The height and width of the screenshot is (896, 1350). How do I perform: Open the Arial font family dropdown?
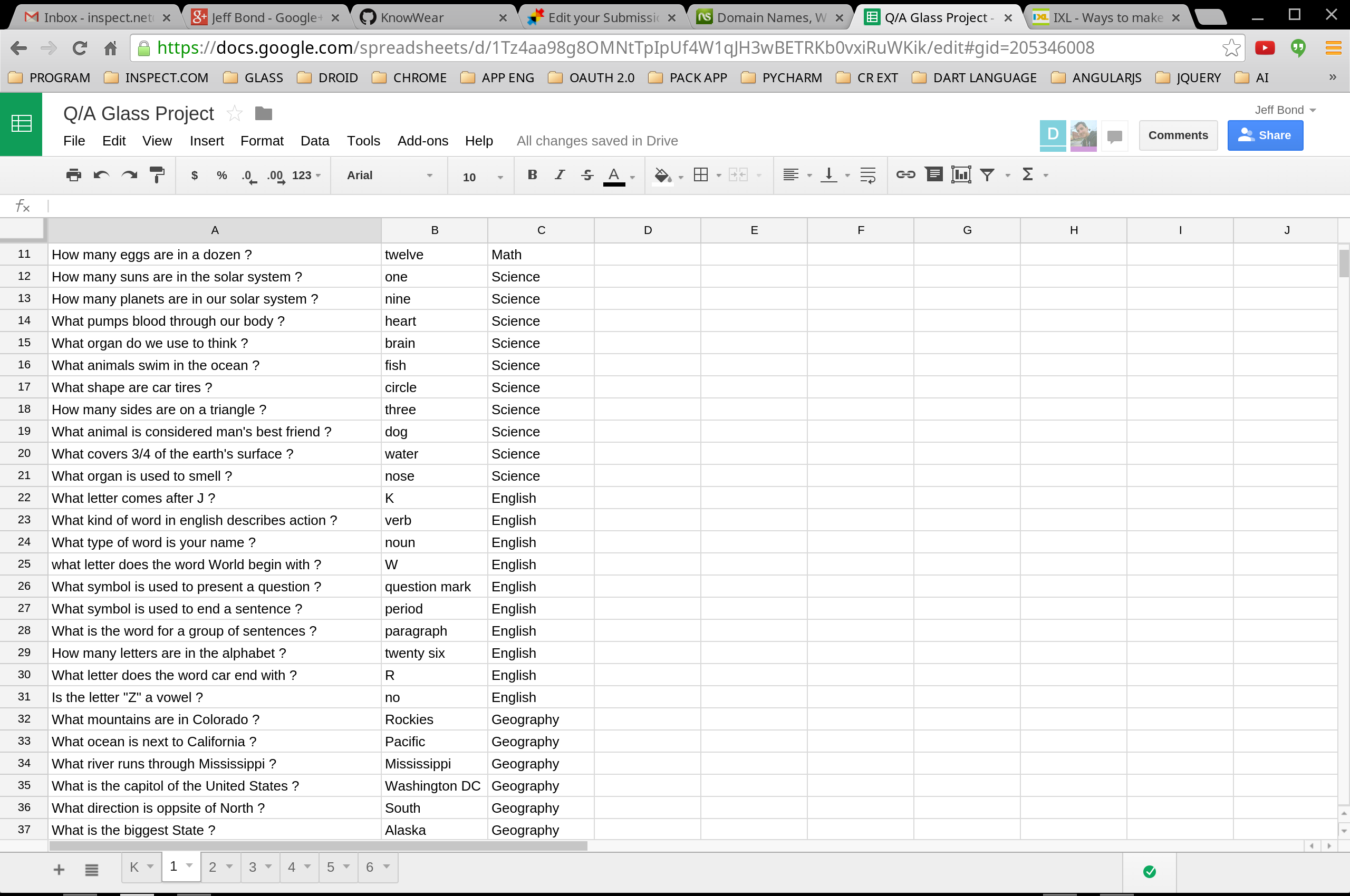coord(389,176)
